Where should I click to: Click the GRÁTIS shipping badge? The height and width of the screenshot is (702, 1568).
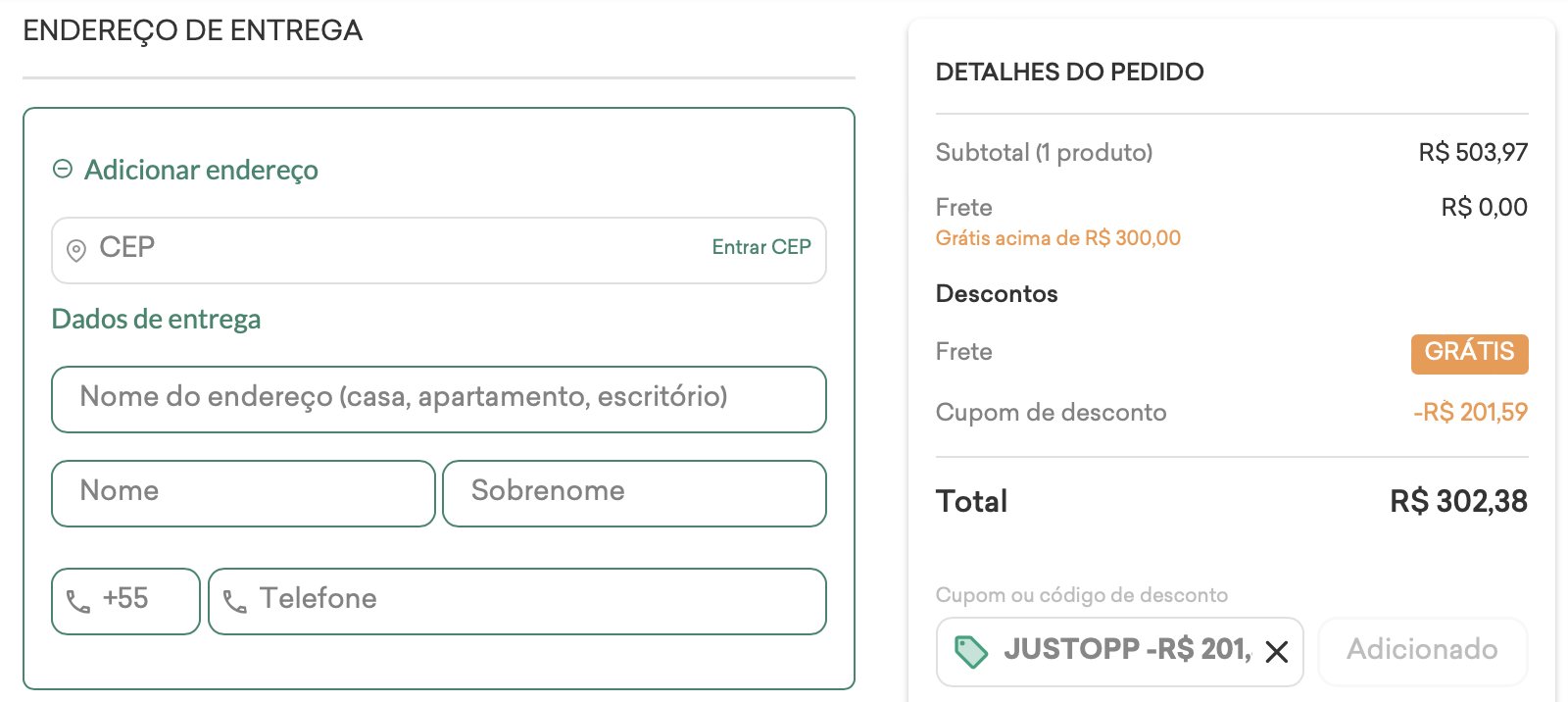(1469, 354)
